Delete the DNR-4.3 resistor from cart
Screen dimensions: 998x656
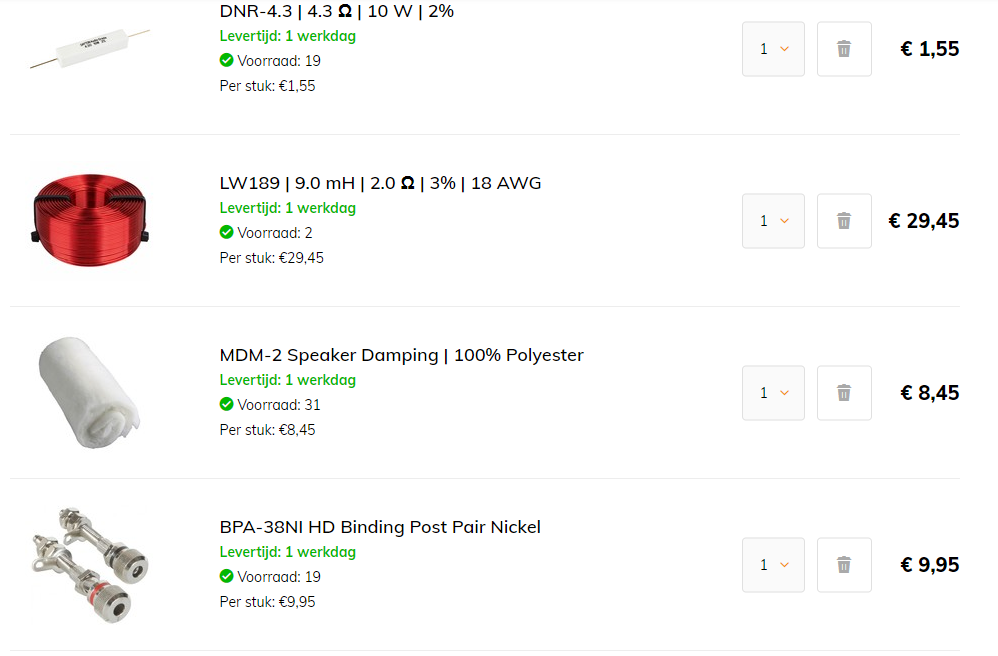844,49
